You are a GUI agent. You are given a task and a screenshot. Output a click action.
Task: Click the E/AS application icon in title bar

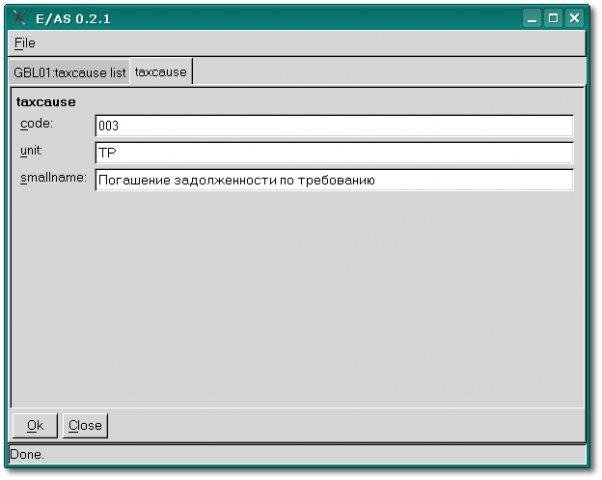click(x=19, y=18)
